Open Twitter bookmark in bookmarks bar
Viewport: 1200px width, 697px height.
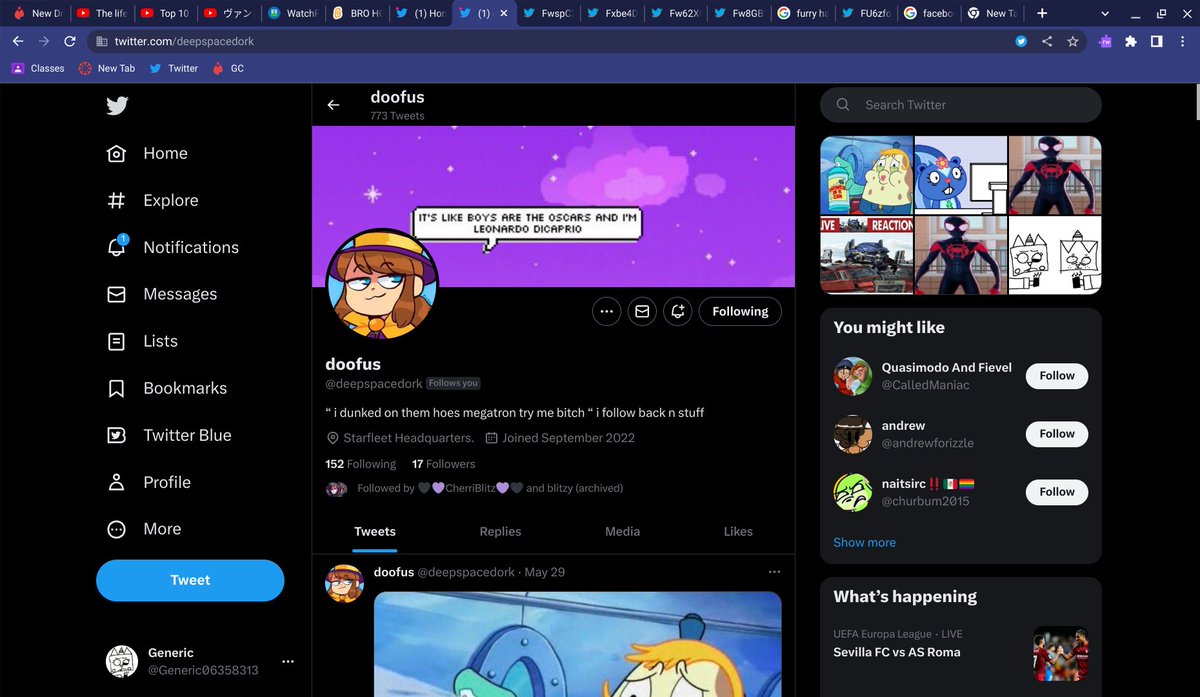(x=174, y=68)
